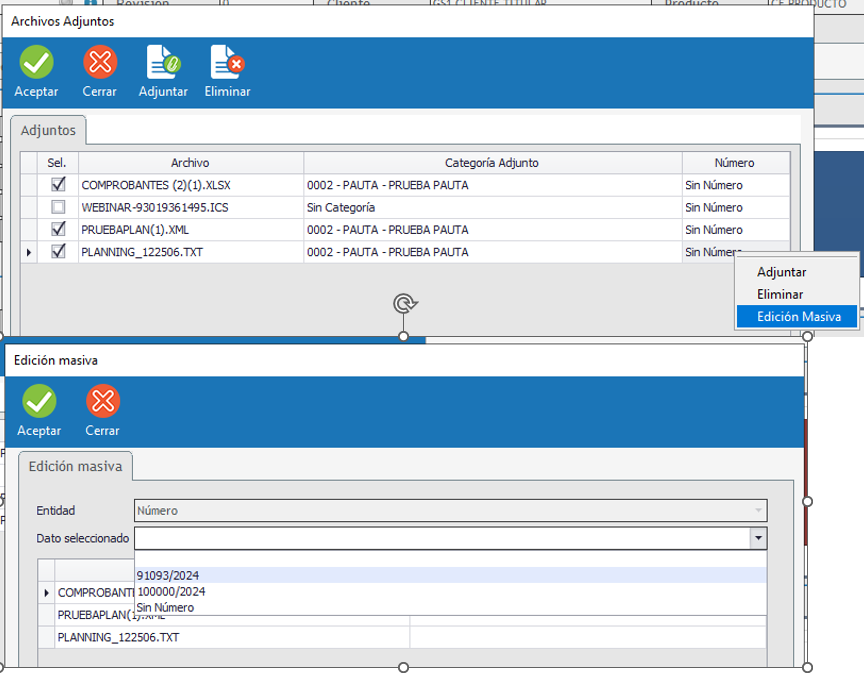Click the row indicator arrow of PLANNING_122506.TXT
This screenshot has width=864, height=674.
point(29,252)
